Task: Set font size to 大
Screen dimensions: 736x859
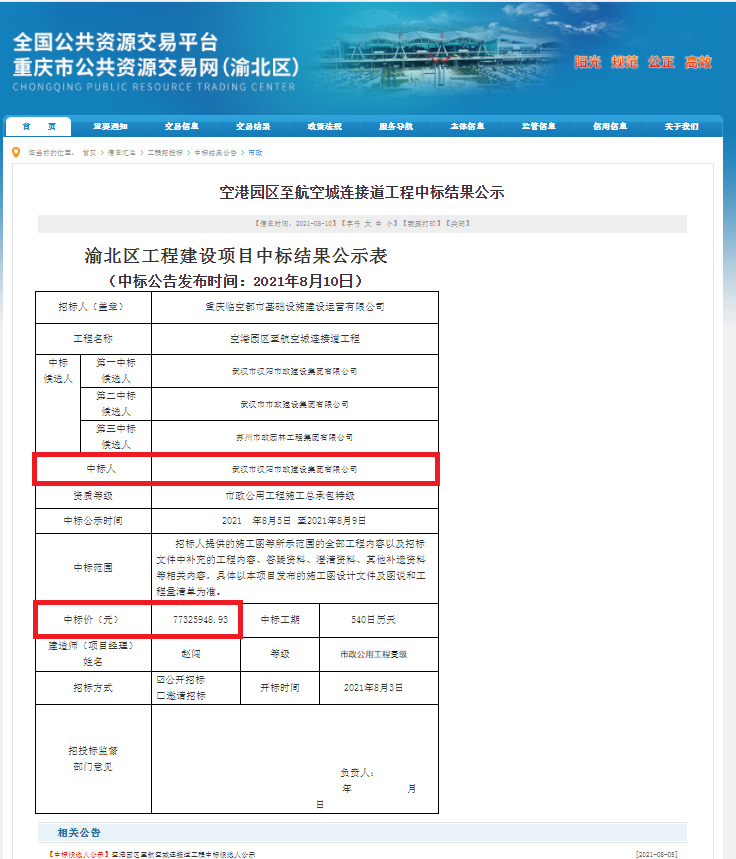Action: coord(367,222)
